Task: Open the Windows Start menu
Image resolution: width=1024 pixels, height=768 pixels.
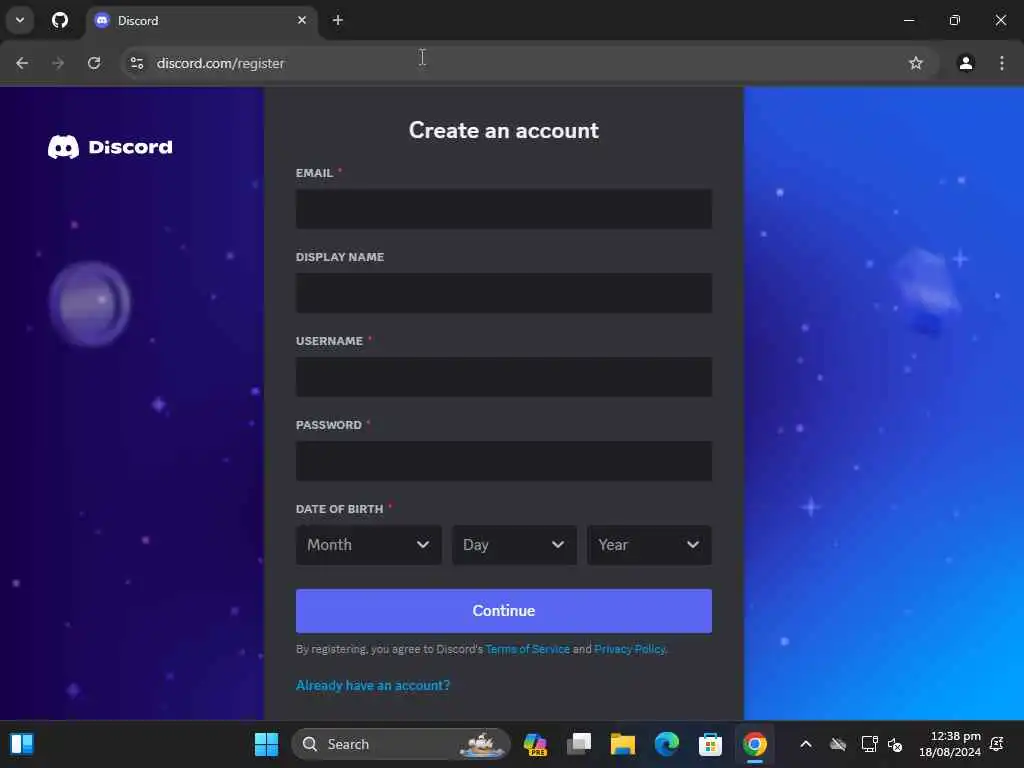Action: point(266,744)
